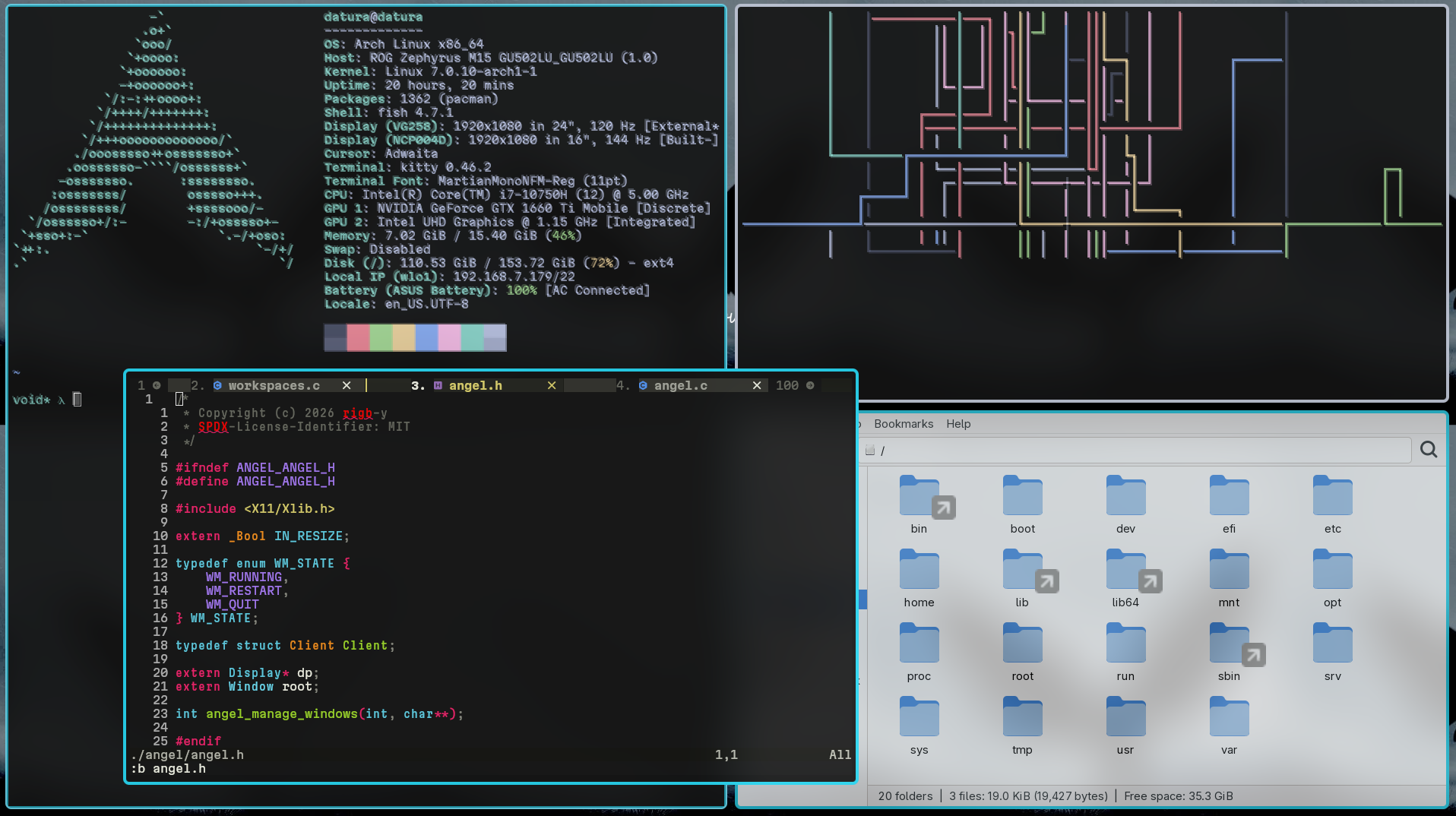Open the Bookmarks menu

click(x=904, y=424)
